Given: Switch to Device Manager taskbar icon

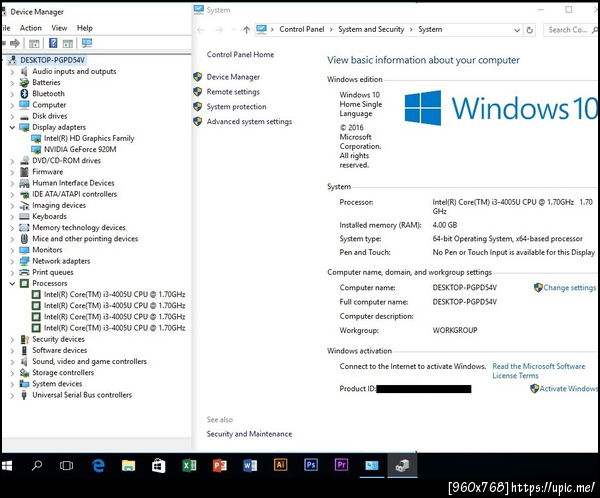Looking at the screenshot, I should pyautogui.click(x=402, y=465).
